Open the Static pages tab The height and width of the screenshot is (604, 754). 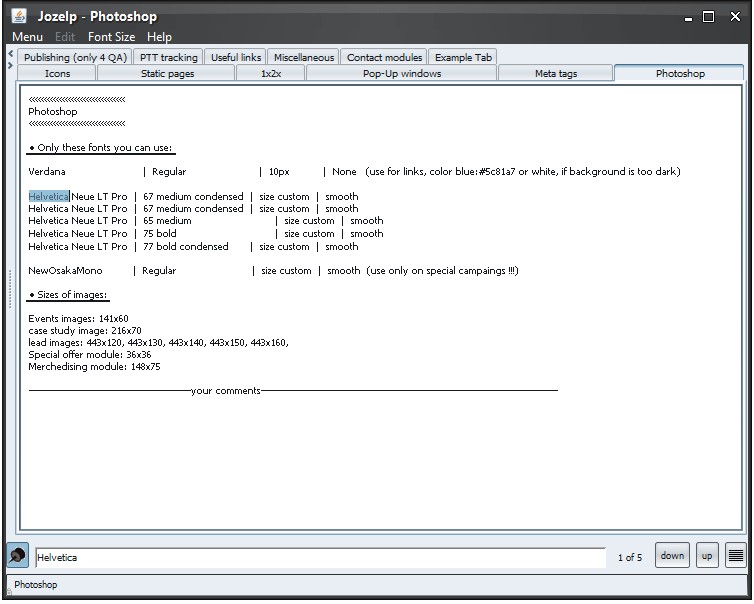pos(167,74)
